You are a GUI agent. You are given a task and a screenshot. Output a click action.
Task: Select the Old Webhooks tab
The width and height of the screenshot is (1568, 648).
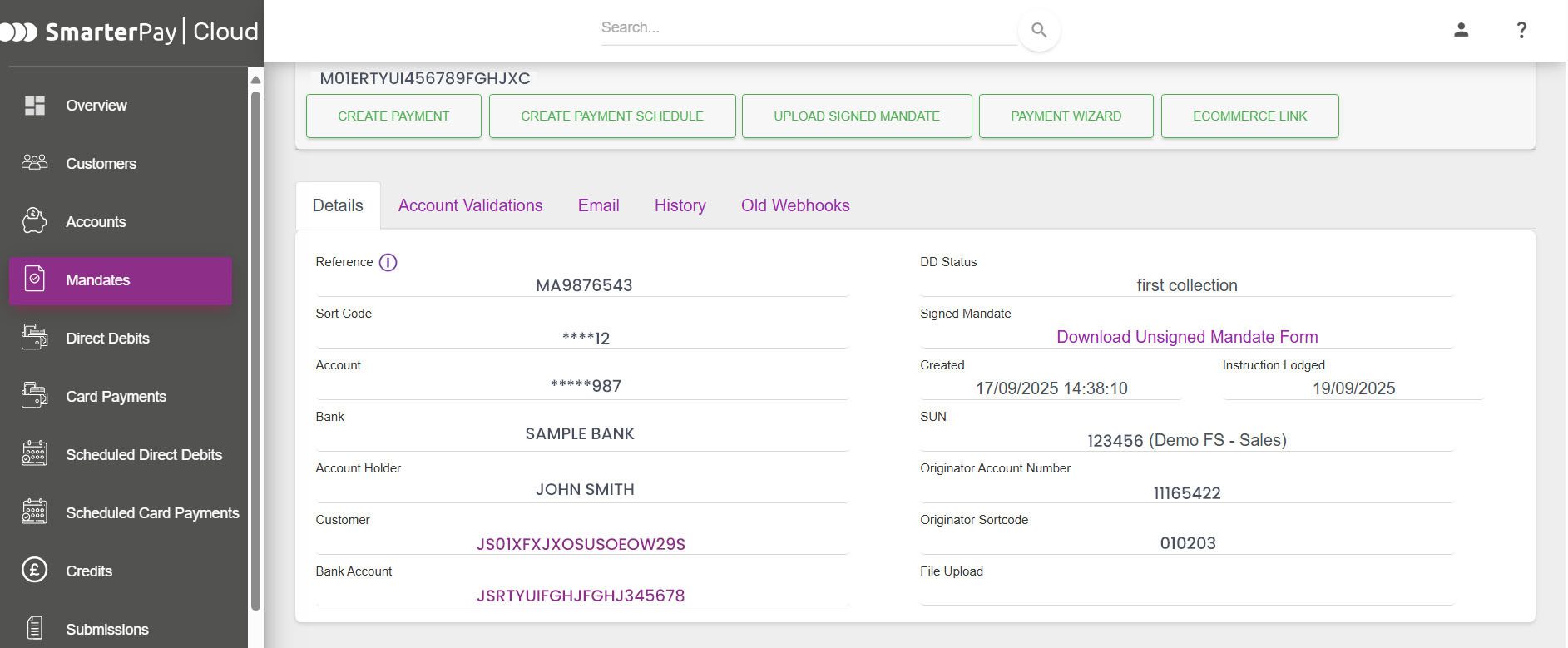(795, 205)
